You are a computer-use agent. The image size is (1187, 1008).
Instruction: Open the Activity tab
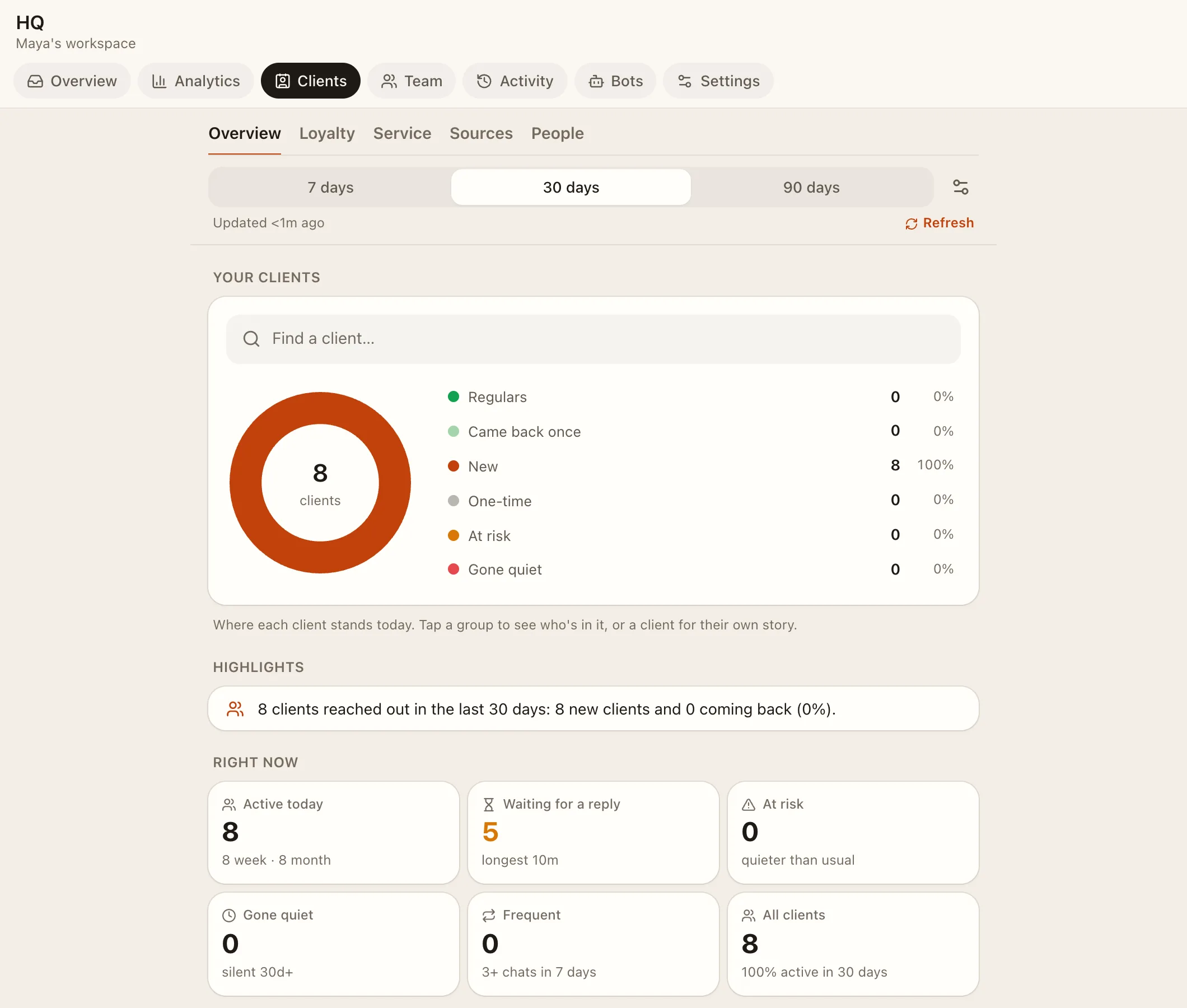click(515, 81)
